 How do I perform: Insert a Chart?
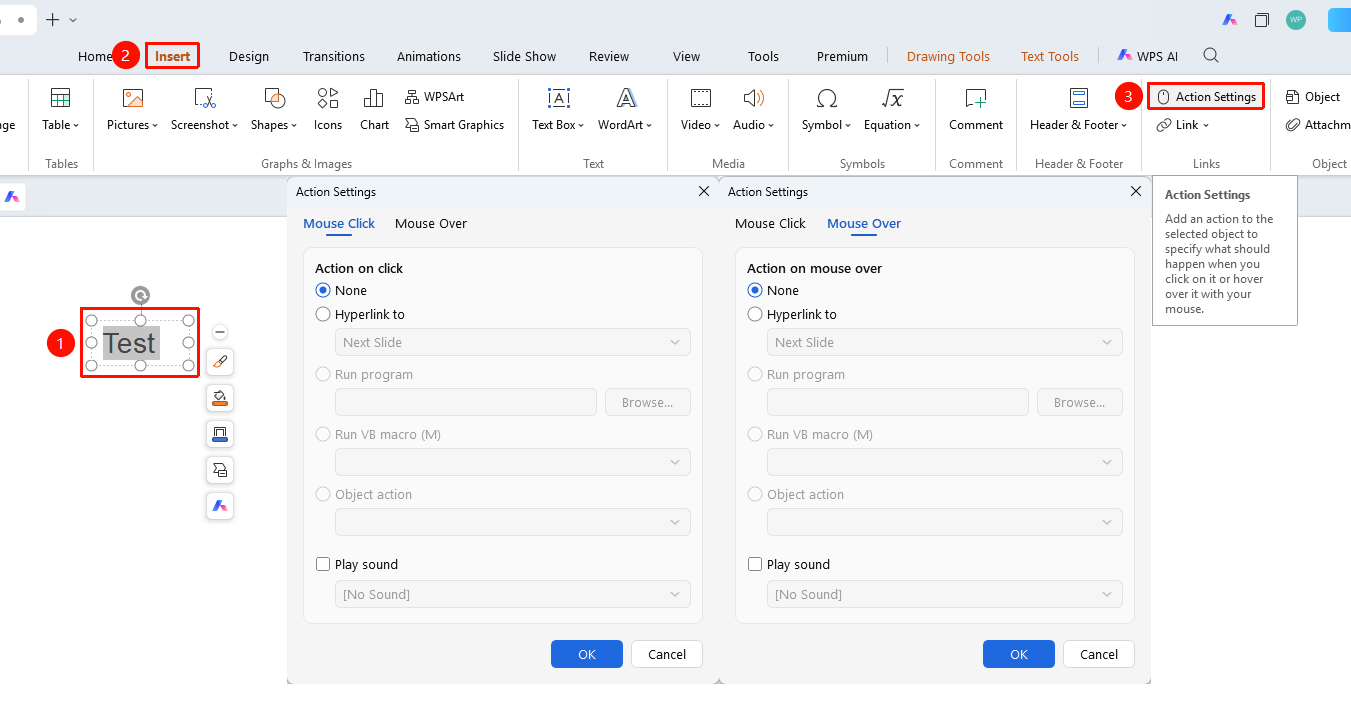pyautogui.click(x=374, y=110)
